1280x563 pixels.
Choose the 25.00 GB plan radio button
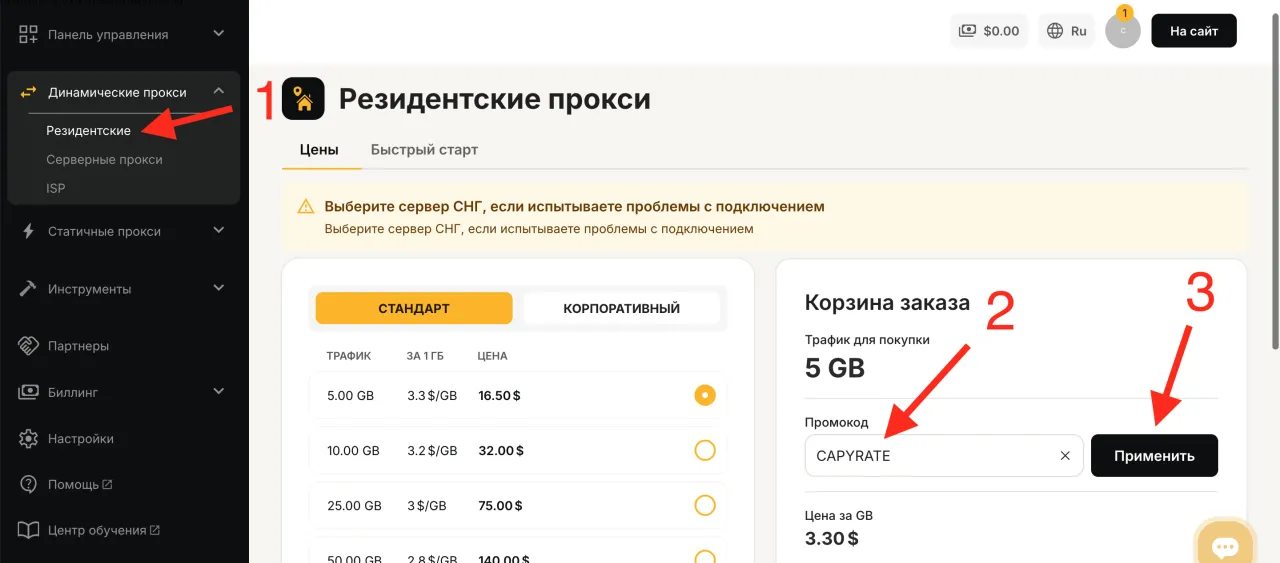pyautogui.click(x=705, y=506)
